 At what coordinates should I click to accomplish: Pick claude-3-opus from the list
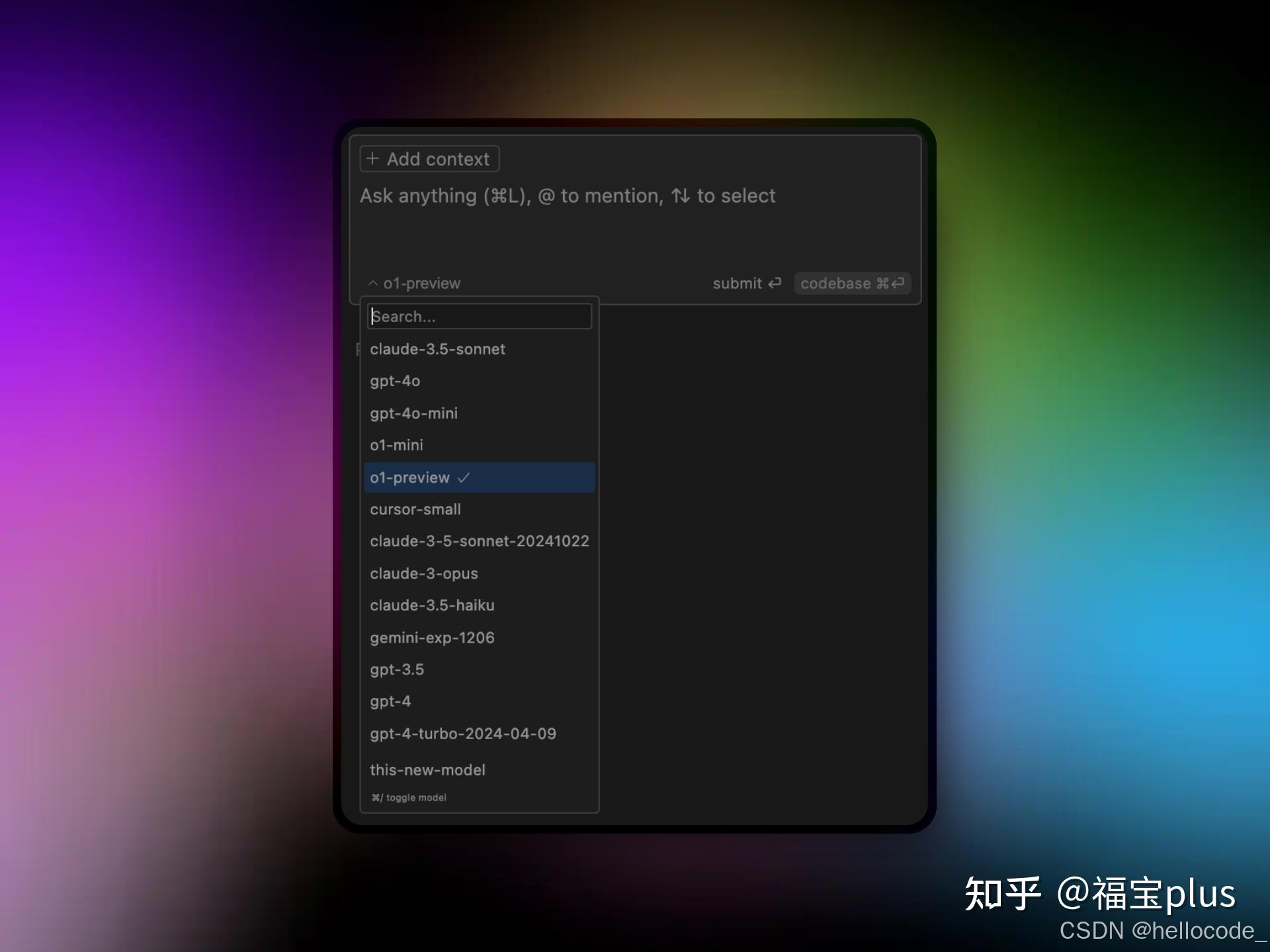pyautogui.click(x=423, y=573)
